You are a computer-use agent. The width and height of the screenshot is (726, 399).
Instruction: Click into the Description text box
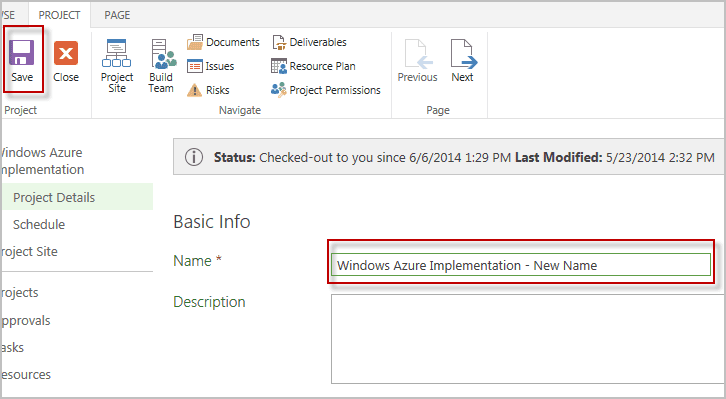point(528,339)
